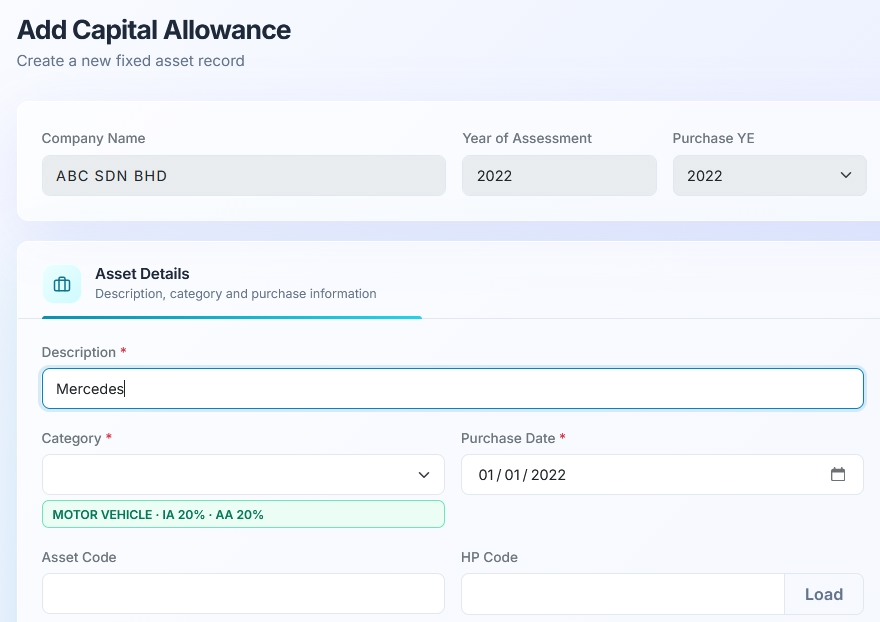Viewport: 880px width, 622px height.
Task: Open the calendar picker in Purchase Date
Action: click(x=837, y=474)
